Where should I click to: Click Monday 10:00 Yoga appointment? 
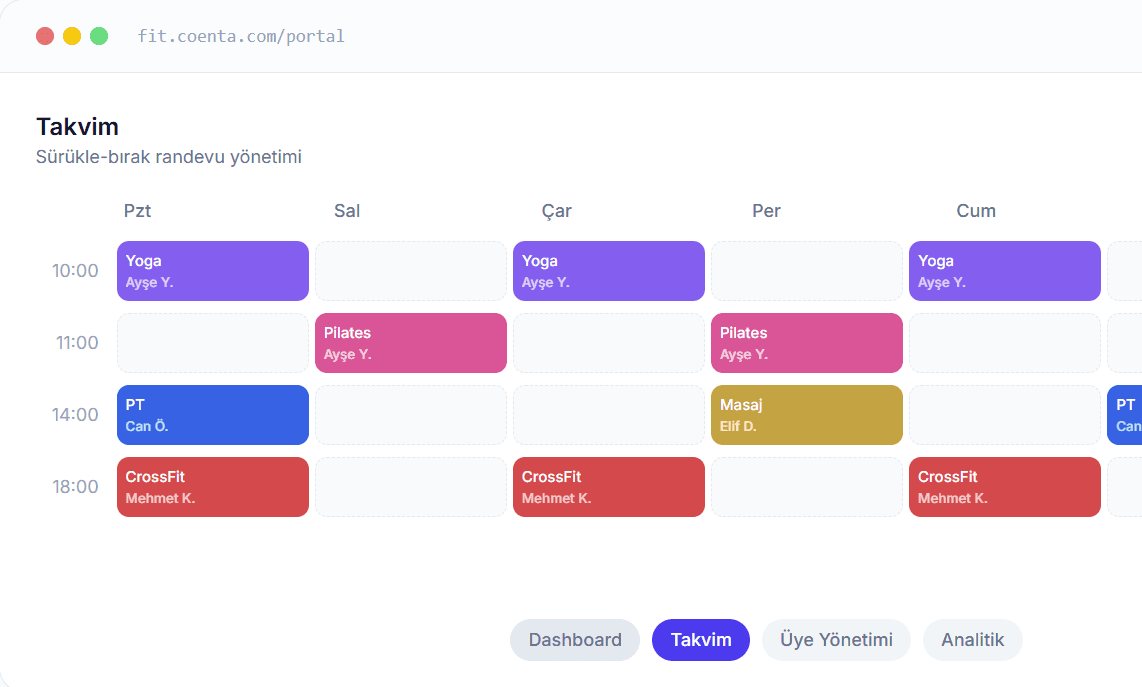pyautogui.click(x=213, y=271)
